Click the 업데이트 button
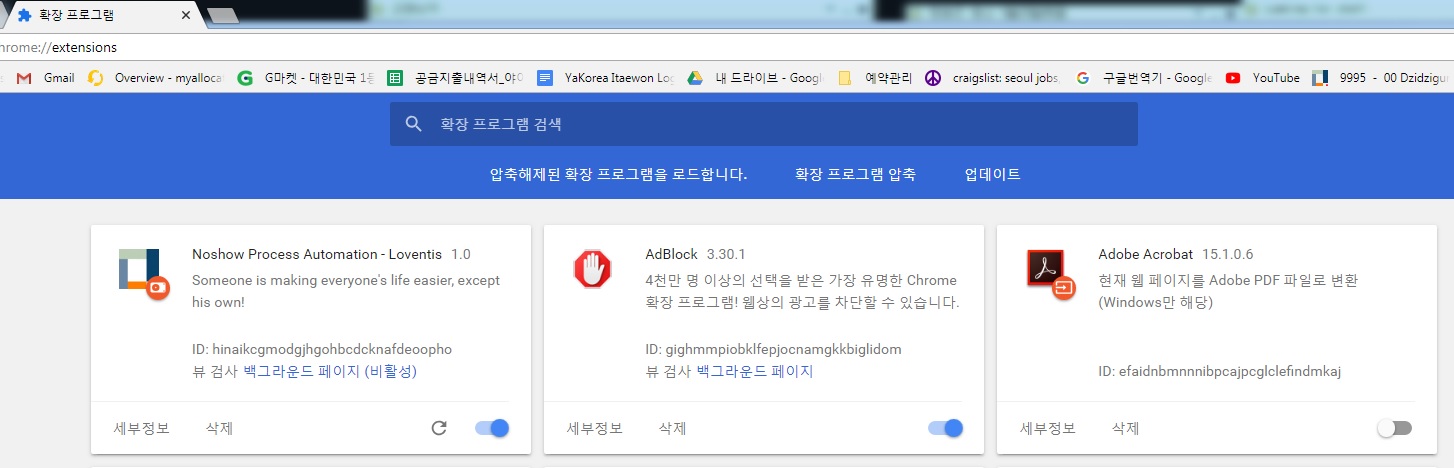Image resolution: width=1454 pixels, height=468 pixels. pos(992,174)
